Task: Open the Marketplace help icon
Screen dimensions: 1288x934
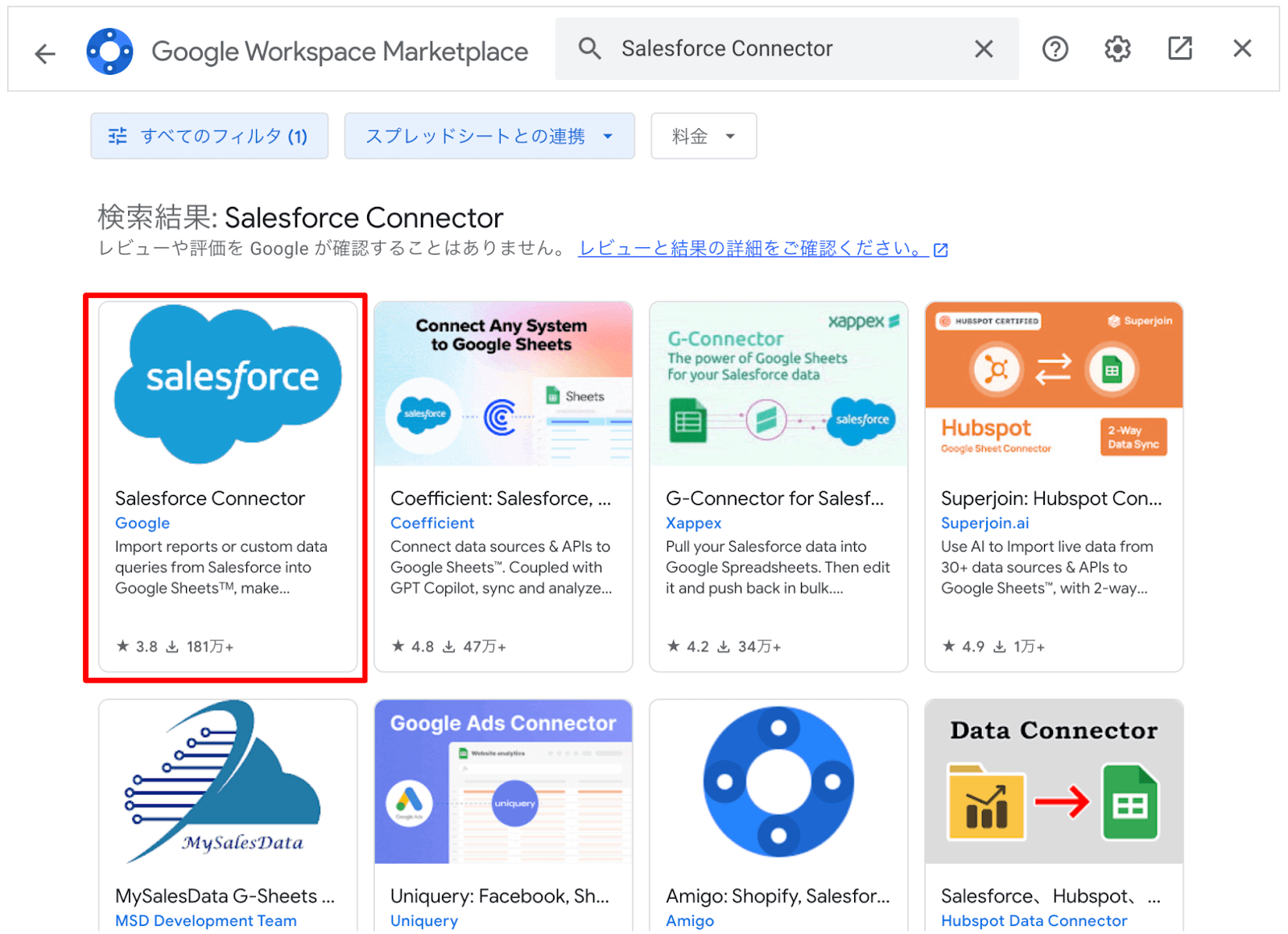Action: pos(1055,49)
